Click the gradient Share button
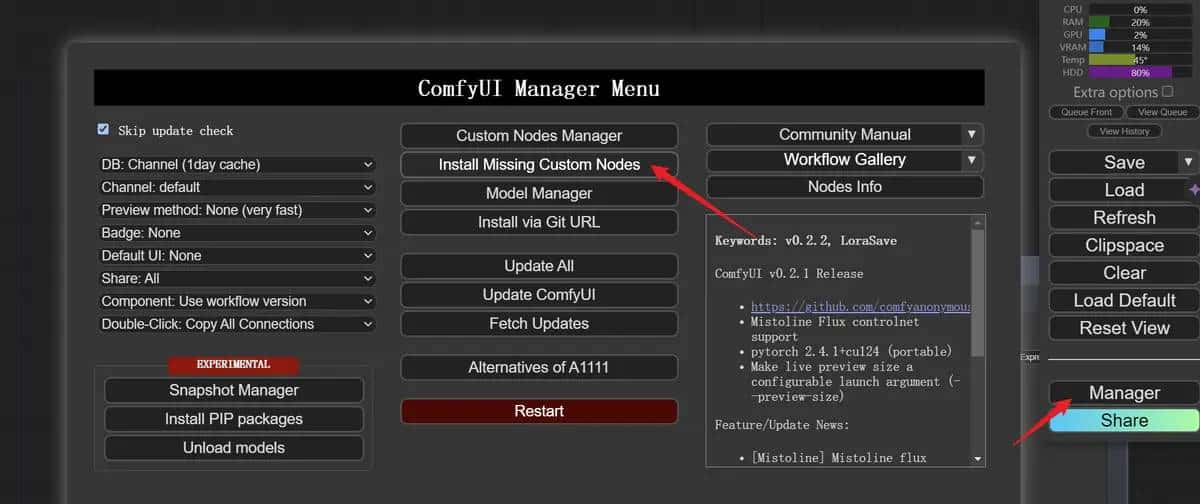Image resolution: width=1200 pixels, height=504 pixels. (1124, 421)
